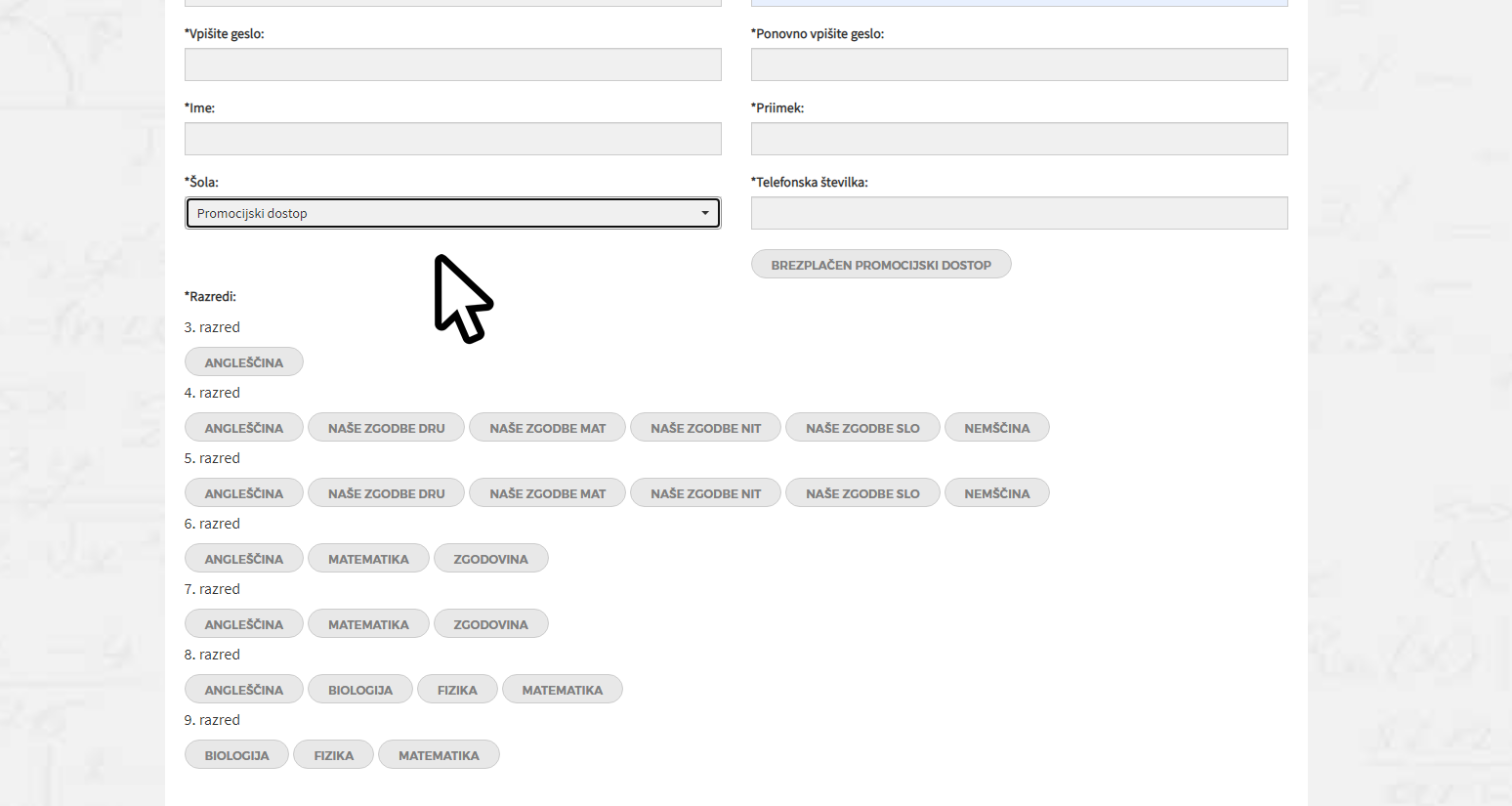Click the Brezplačen promocijski dostop button
Viewport: 1512px width, 806px height.
pyautogui.click(x=881, y=265)
